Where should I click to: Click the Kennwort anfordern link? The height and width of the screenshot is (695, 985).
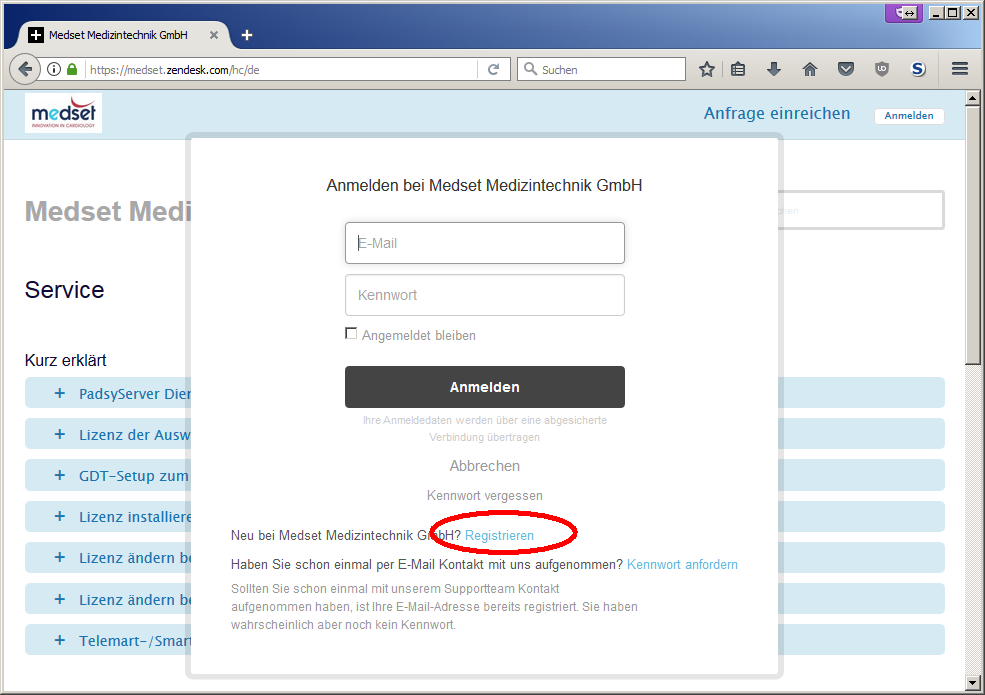[682, 565]
